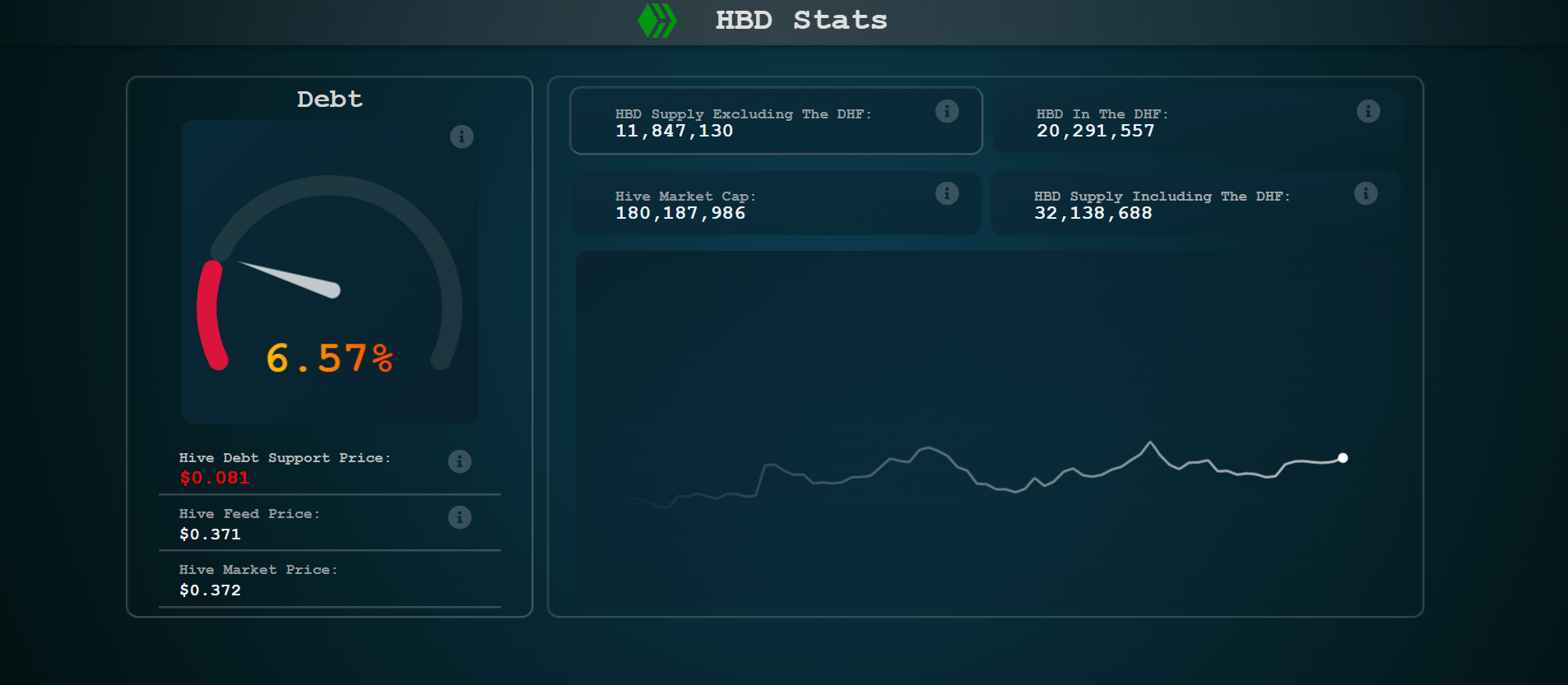Click the green Hive logo in header
Image resolution: width=1568 pixels, height=685 pixels.
click(x=657, y=21)
